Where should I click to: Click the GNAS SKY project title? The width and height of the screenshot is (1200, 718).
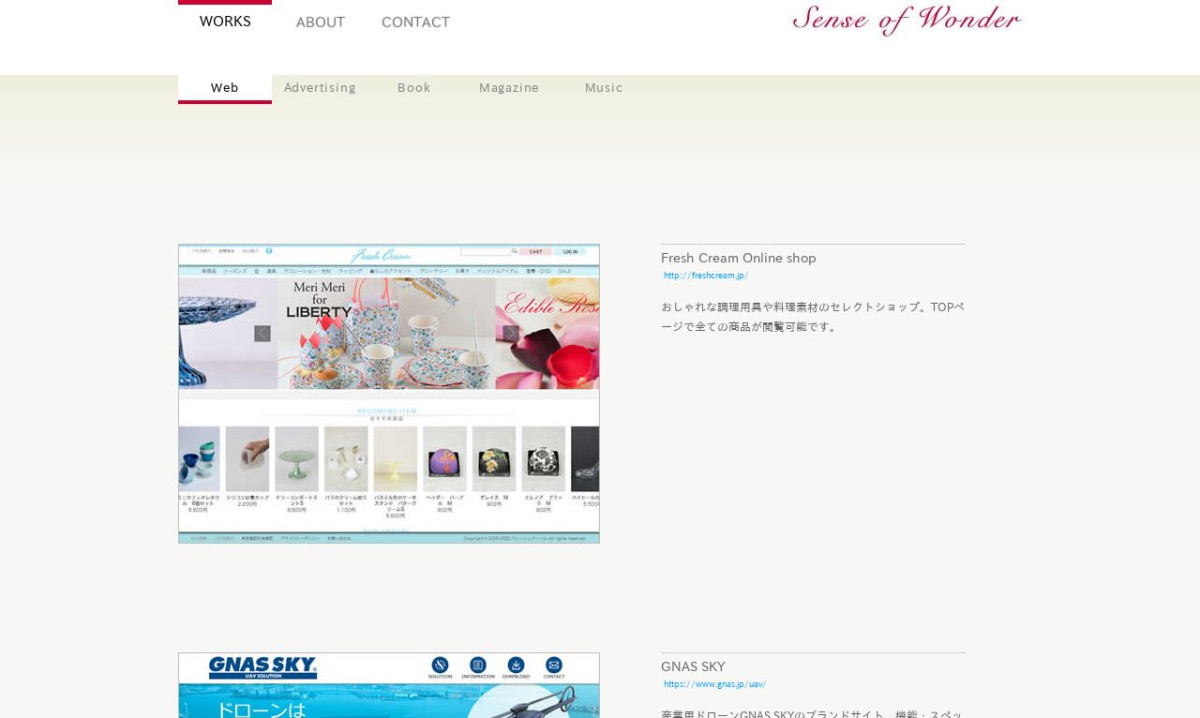pyautogui.click(x=693, y=667)
